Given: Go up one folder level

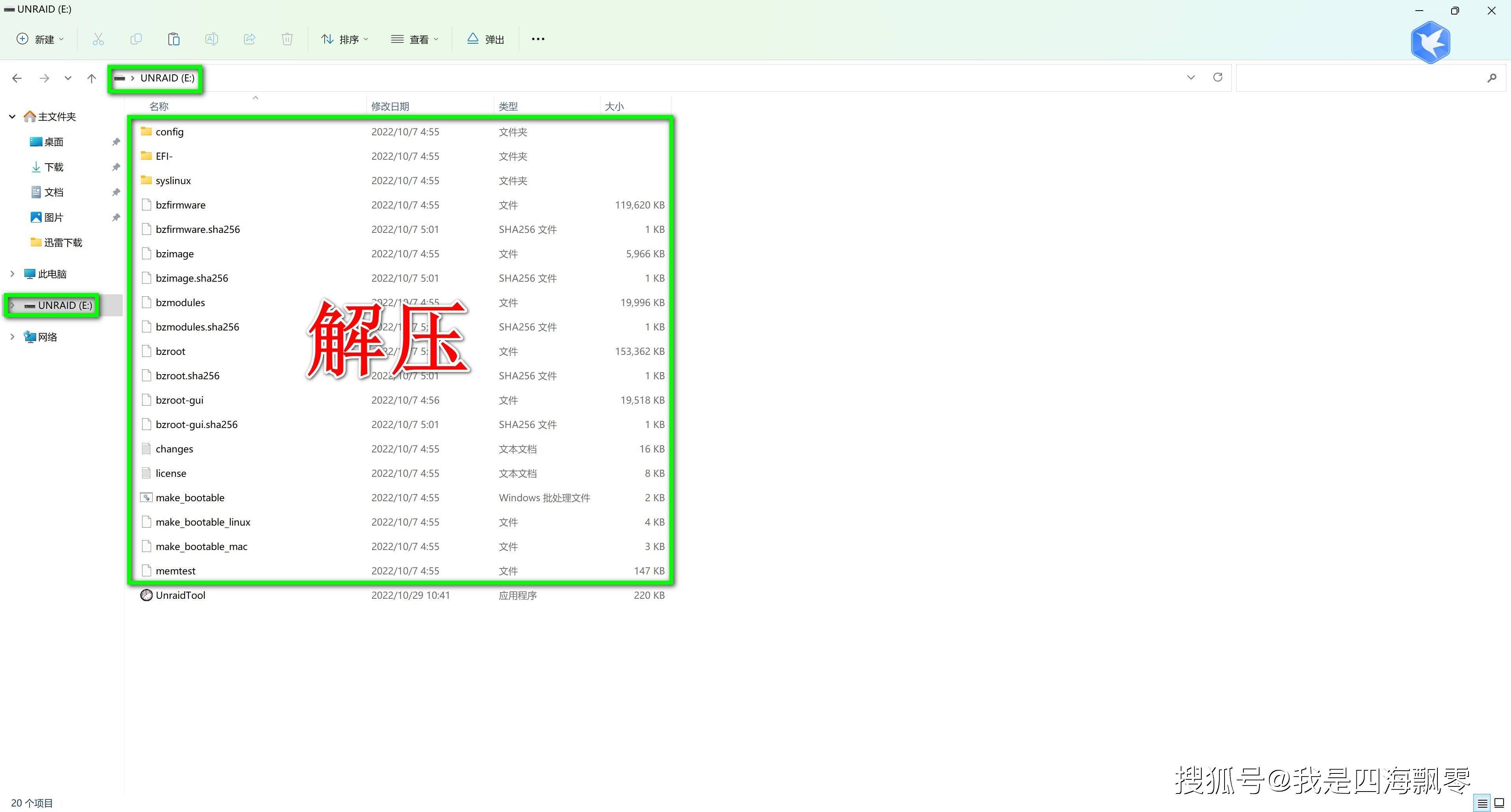Looking at the screenshot, I should tap(92, 78).
